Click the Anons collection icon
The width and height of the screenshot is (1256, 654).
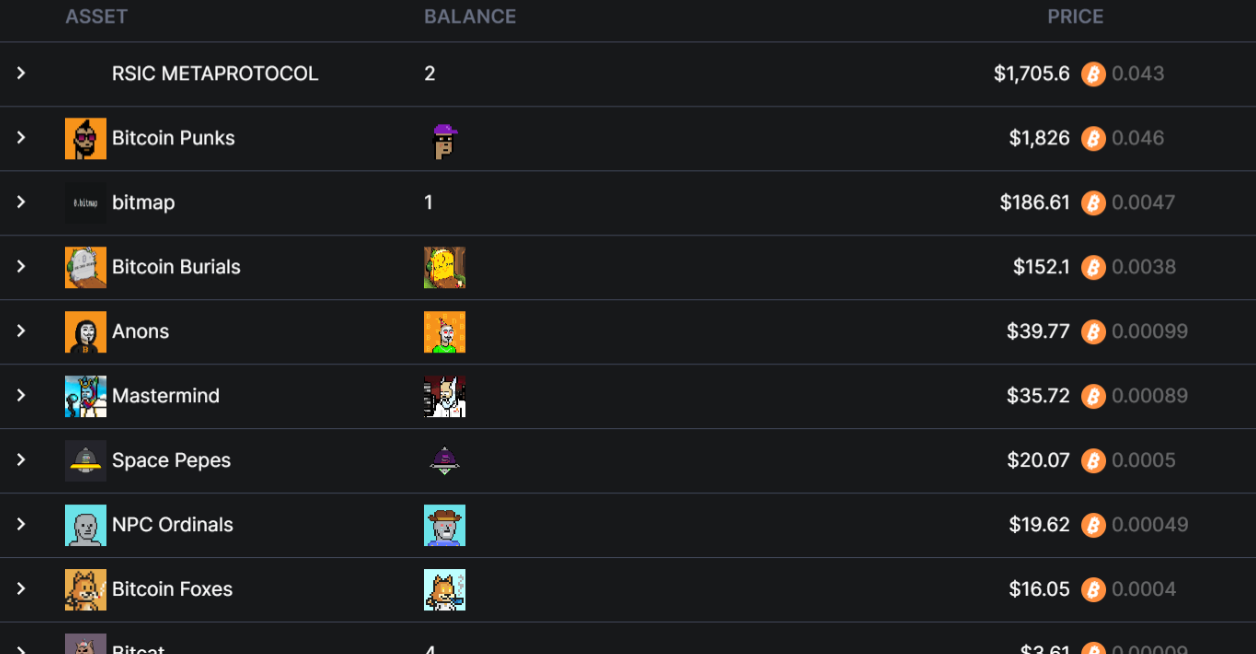[86, 332]
